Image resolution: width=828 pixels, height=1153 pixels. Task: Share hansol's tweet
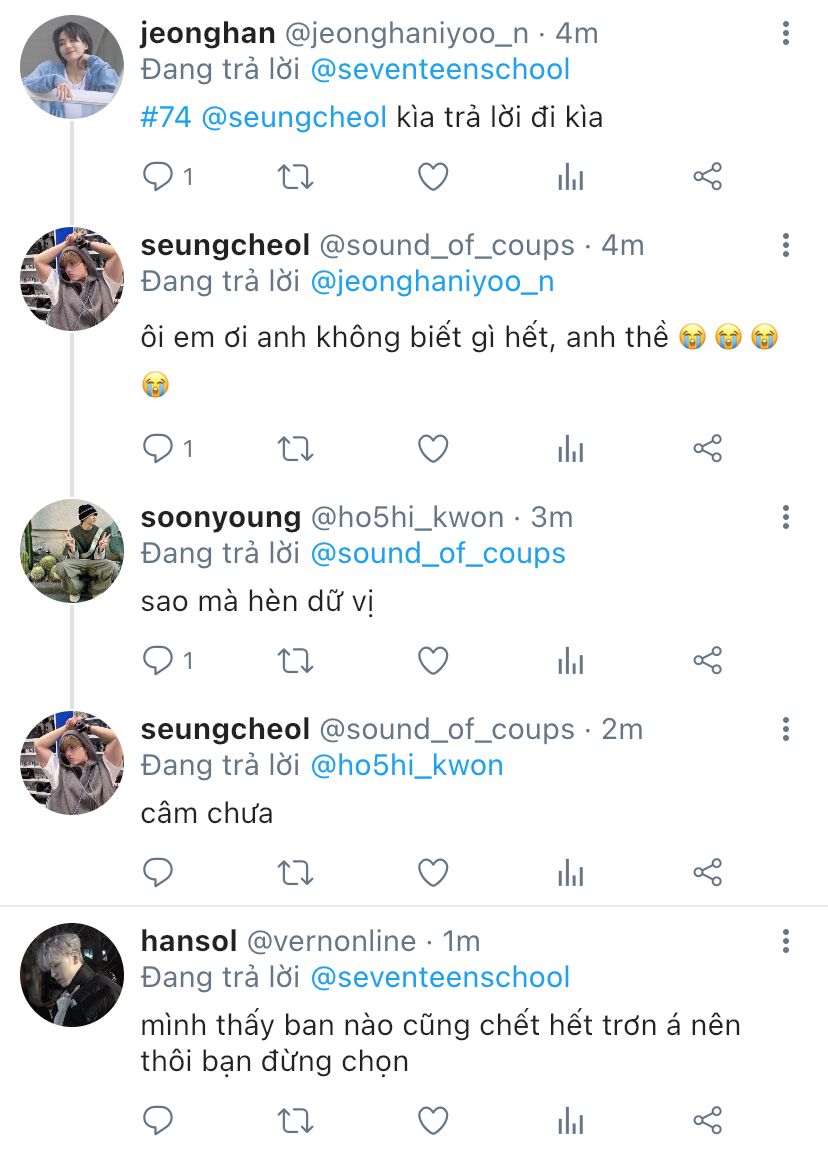click(x=707, y=1120)
